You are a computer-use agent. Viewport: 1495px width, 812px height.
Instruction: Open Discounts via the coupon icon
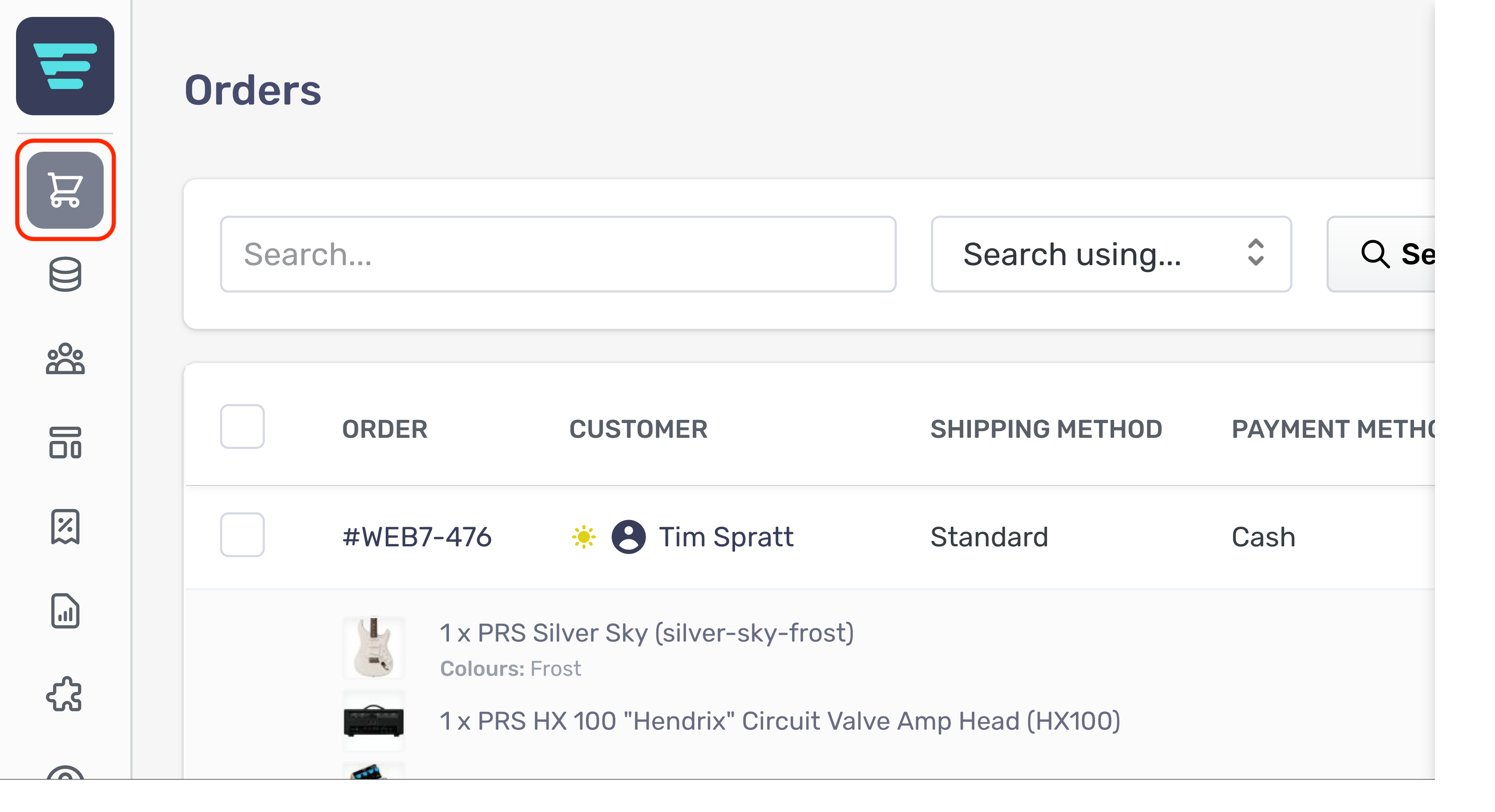pos(65,527)
